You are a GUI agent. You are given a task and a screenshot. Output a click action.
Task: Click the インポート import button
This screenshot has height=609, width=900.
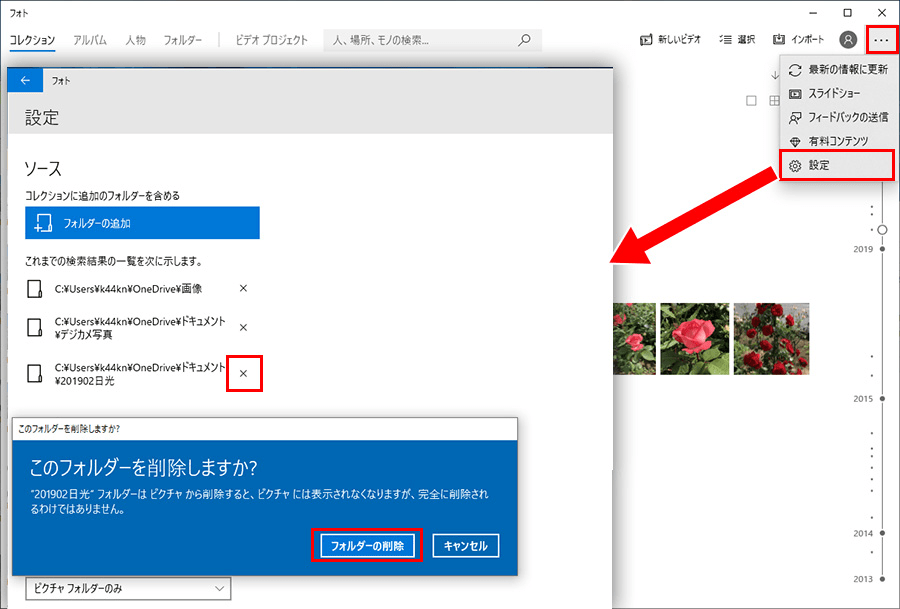coord(799,40)
